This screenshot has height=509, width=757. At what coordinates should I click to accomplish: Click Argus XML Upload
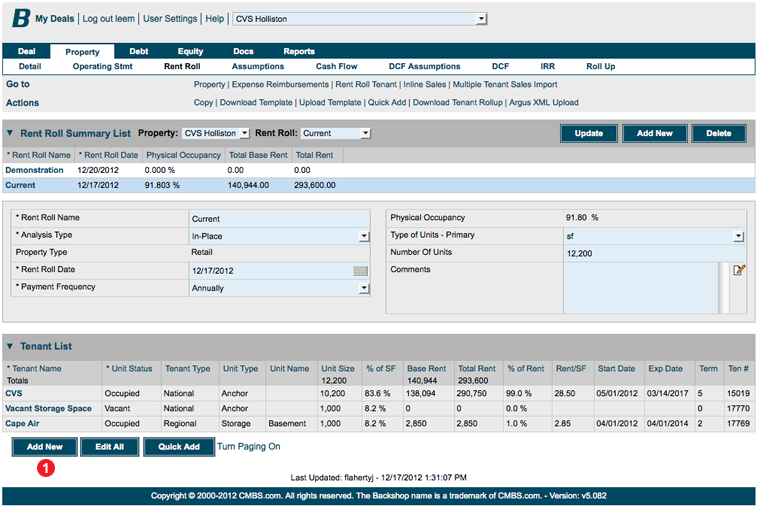[544, 102]
